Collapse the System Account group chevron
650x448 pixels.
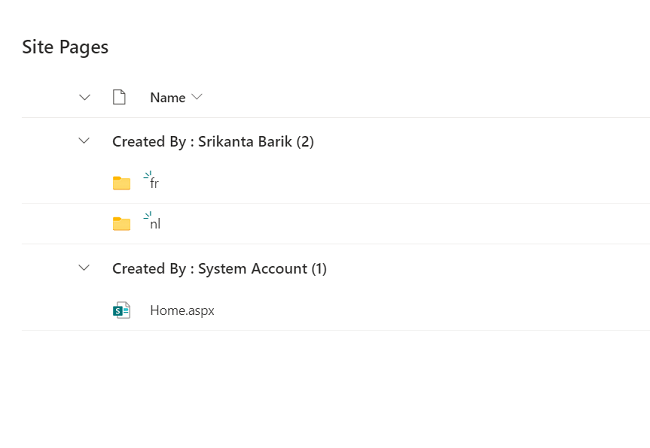[x=84, y=268]
